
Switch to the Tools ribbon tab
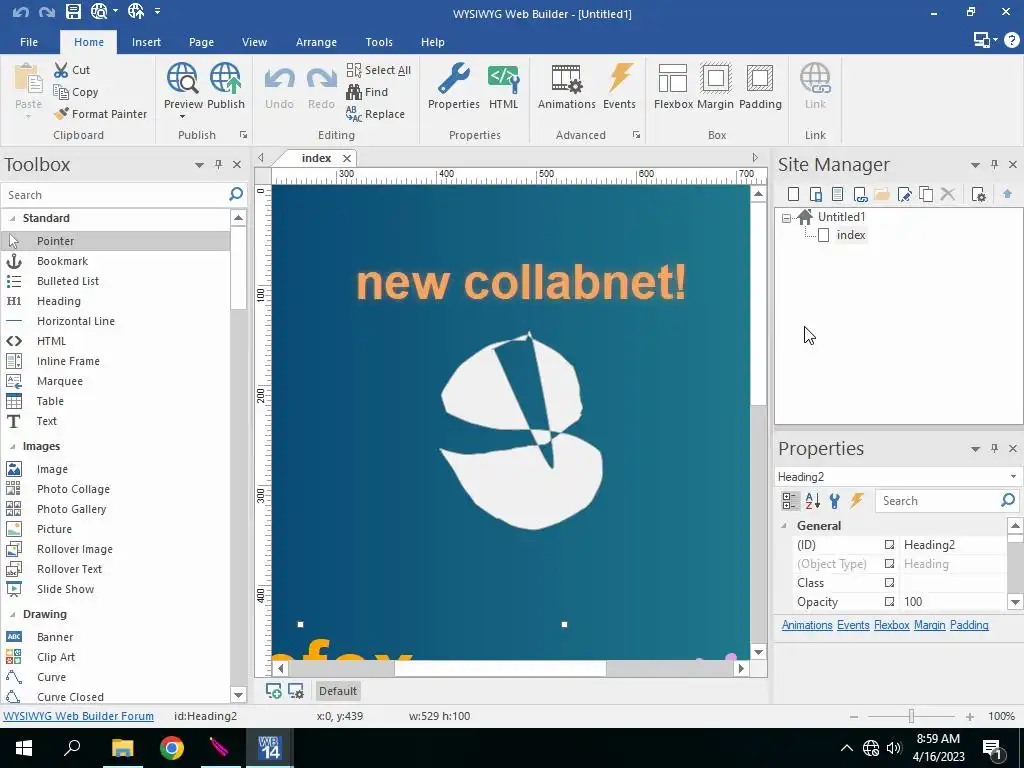coord(379,42)
